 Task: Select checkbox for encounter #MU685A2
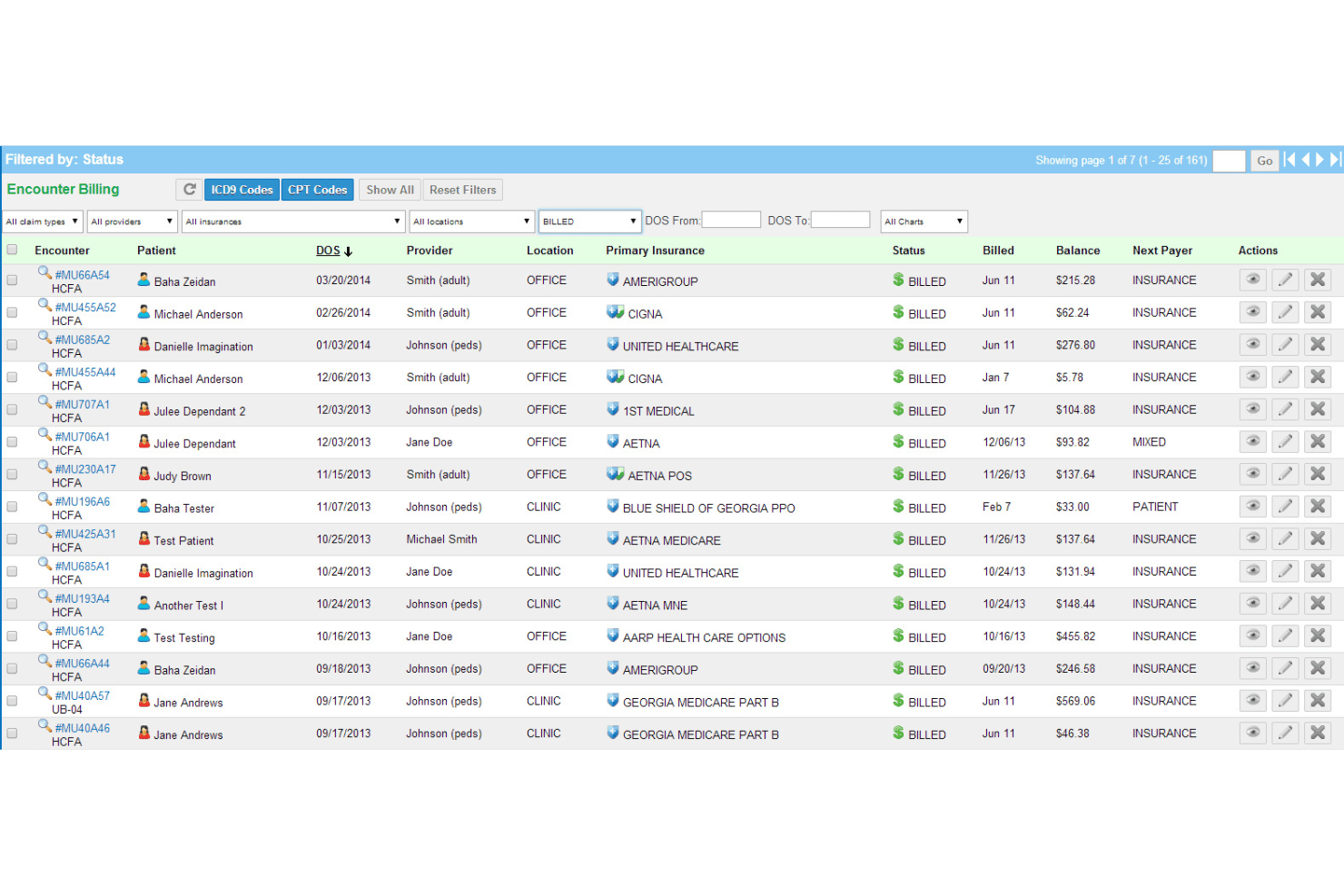[12, 345]
